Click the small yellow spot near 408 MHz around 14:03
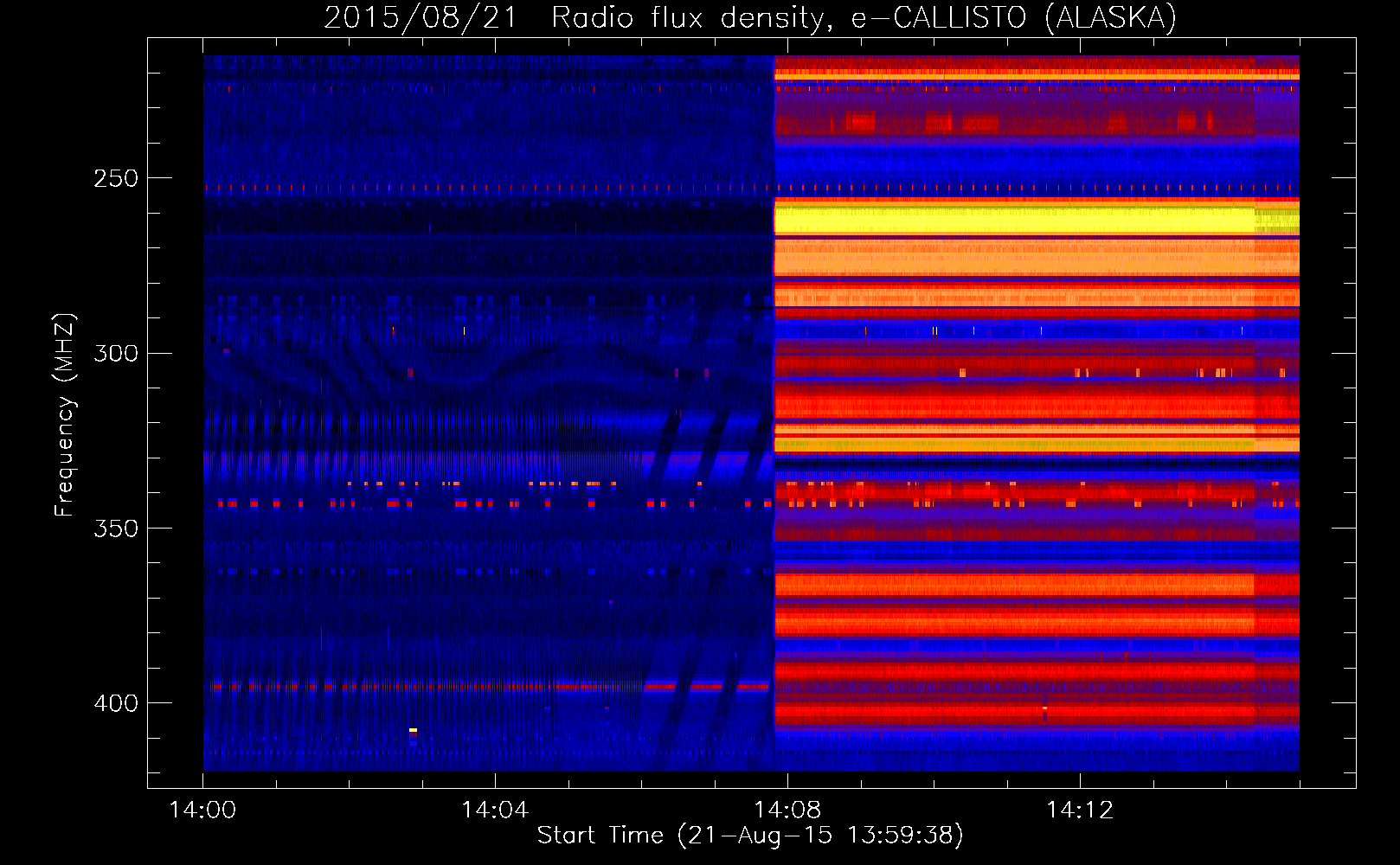1400x865 pixels. [413, 730]
